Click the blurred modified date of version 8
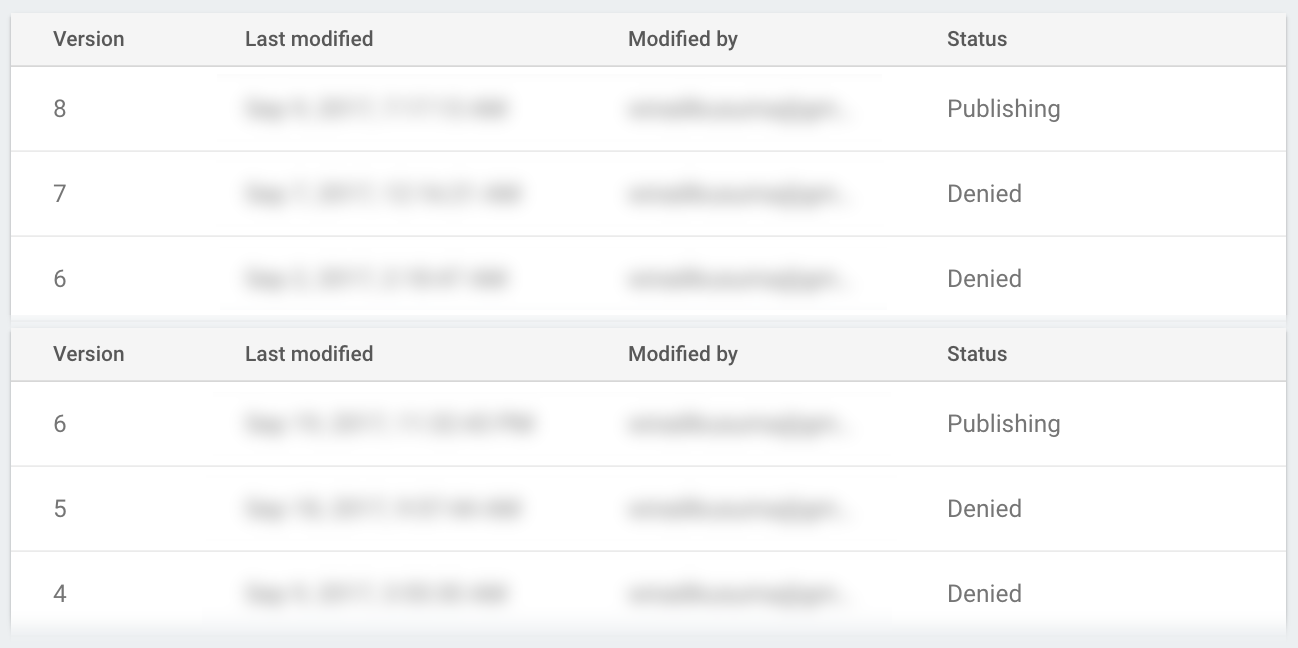This screenshot has width=1298, height=648. [x=375, y=109]
